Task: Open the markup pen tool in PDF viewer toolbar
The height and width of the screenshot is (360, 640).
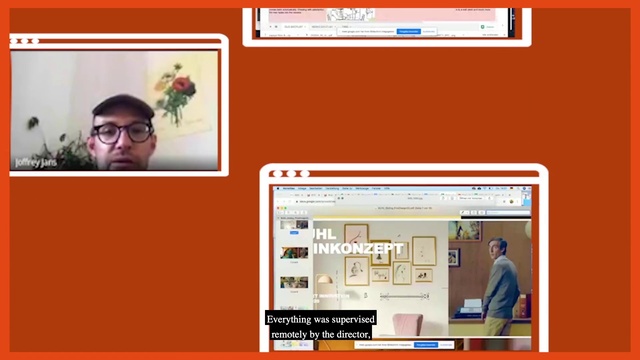Action: [464, 213]
